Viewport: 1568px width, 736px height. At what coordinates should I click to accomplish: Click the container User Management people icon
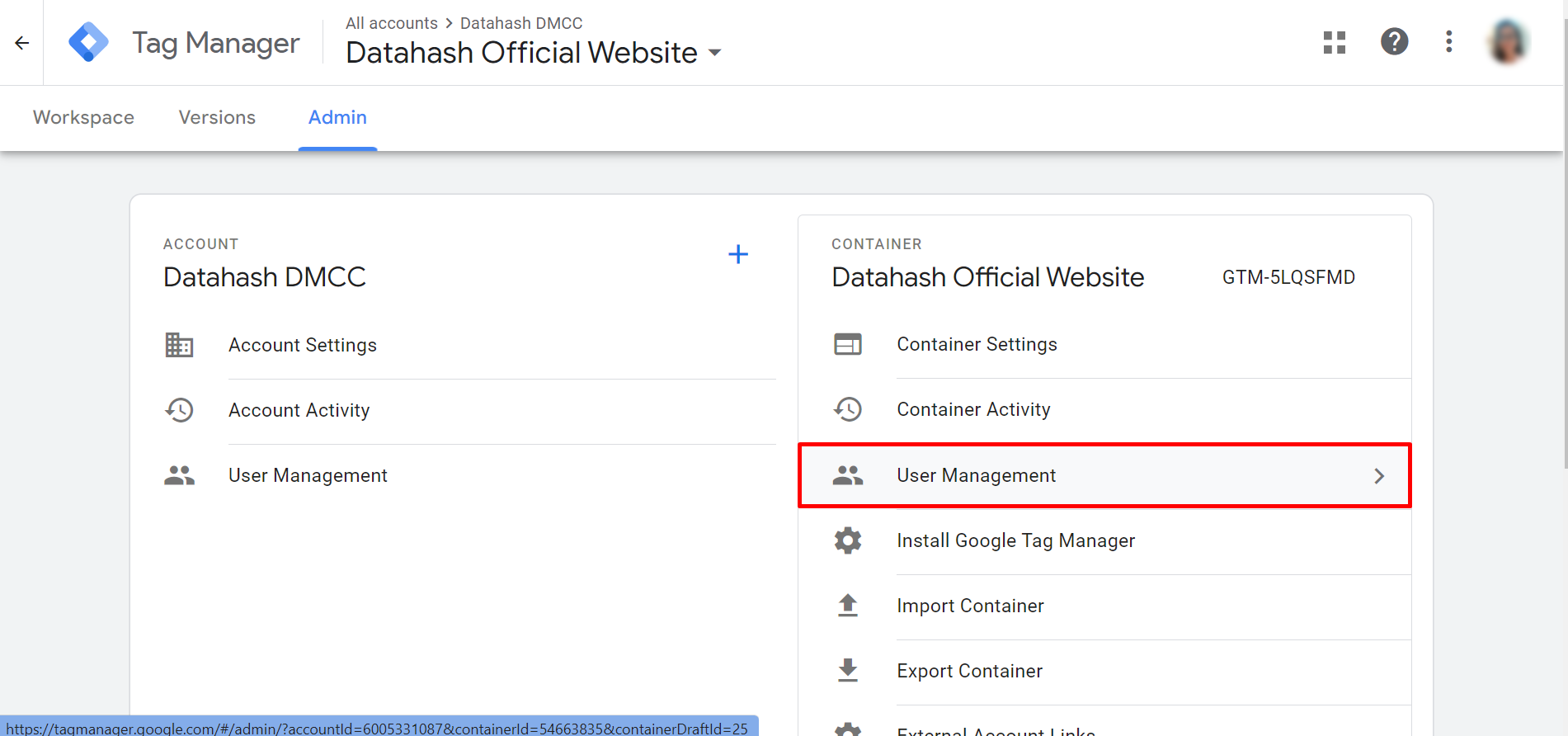point(848,475)
